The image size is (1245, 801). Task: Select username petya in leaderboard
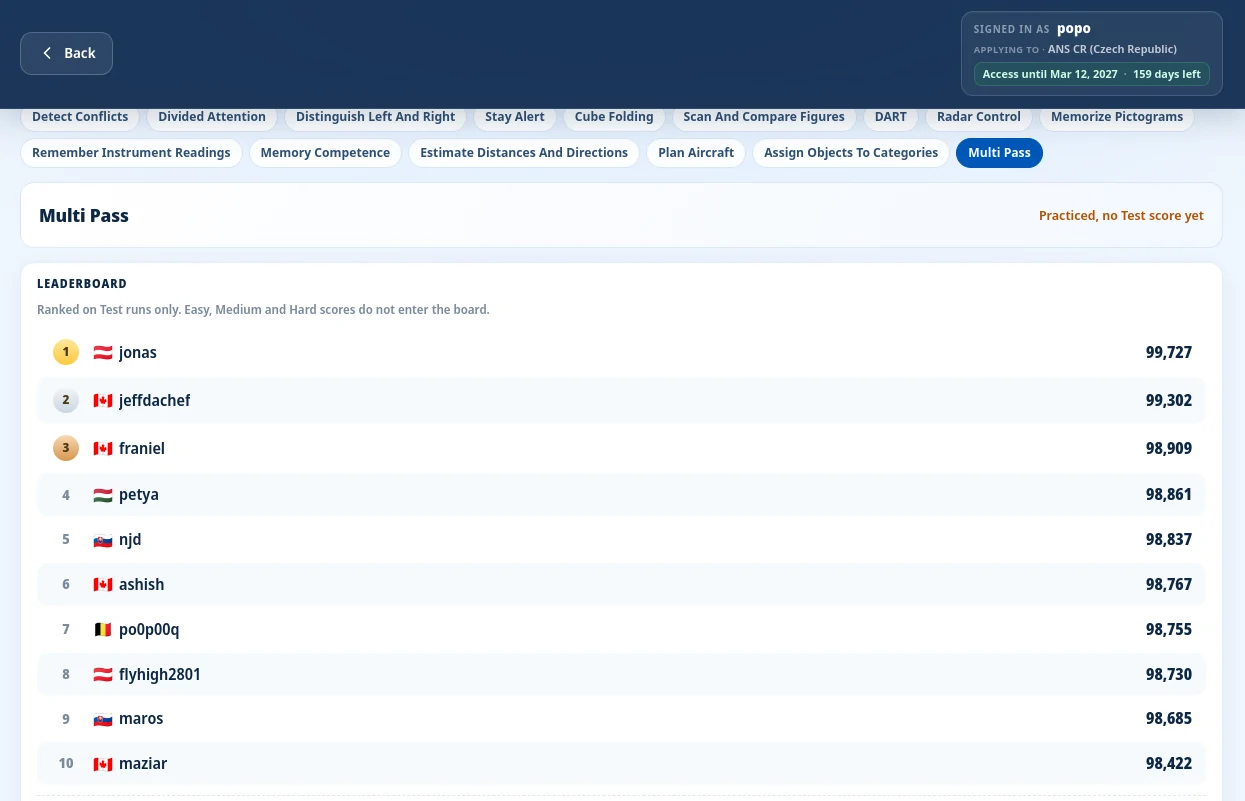[x=139, y=494]
